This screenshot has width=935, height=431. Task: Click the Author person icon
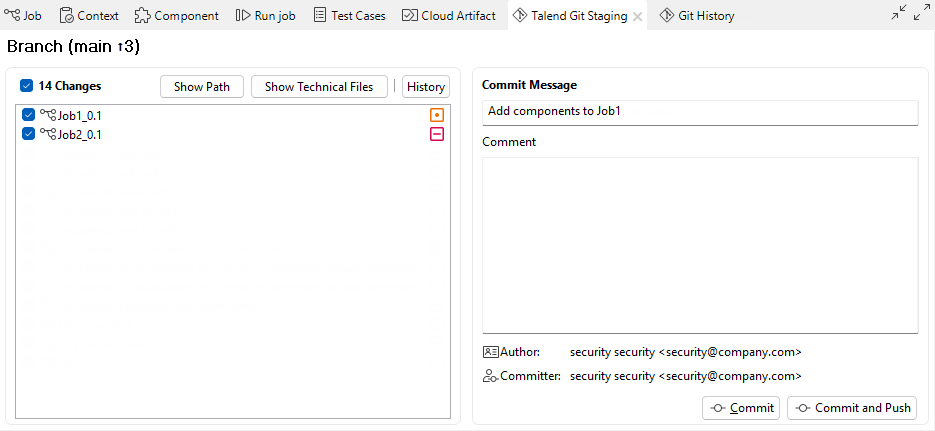490,352
